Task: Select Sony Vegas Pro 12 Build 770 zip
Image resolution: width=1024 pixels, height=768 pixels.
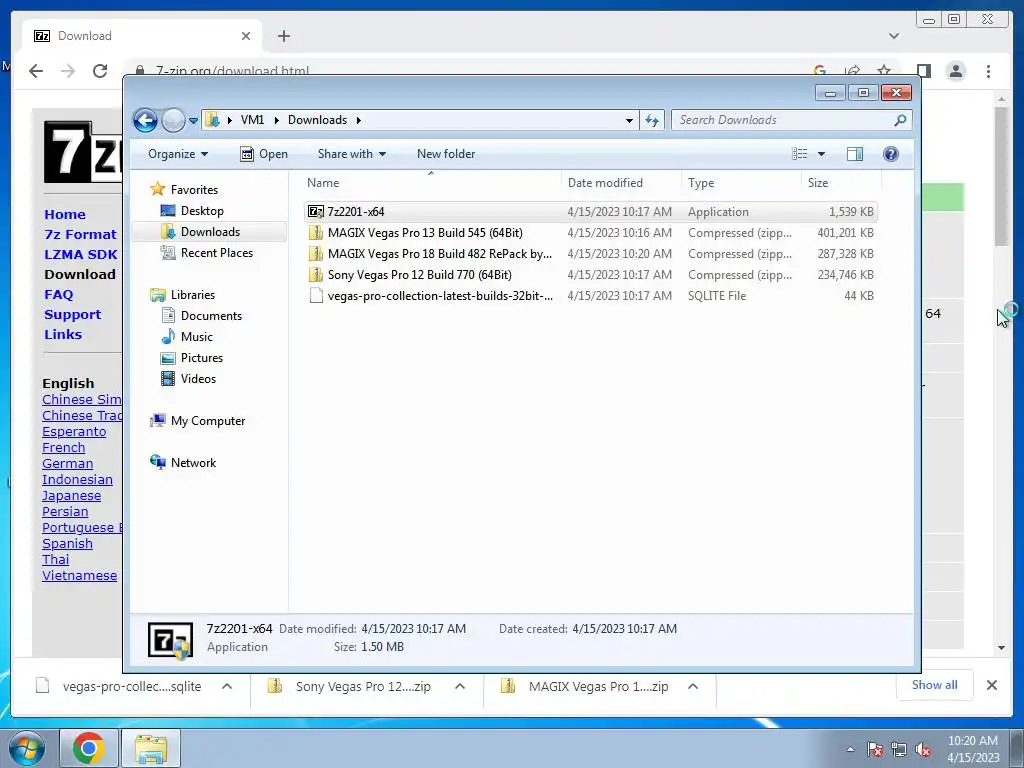Action: pos(591,275)
